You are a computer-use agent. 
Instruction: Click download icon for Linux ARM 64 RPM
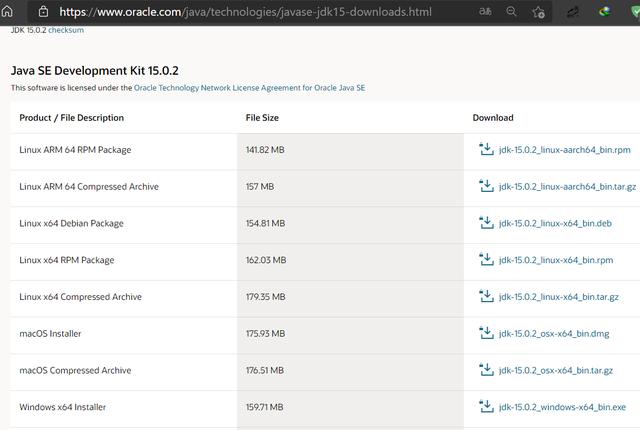tap(487, 149)
